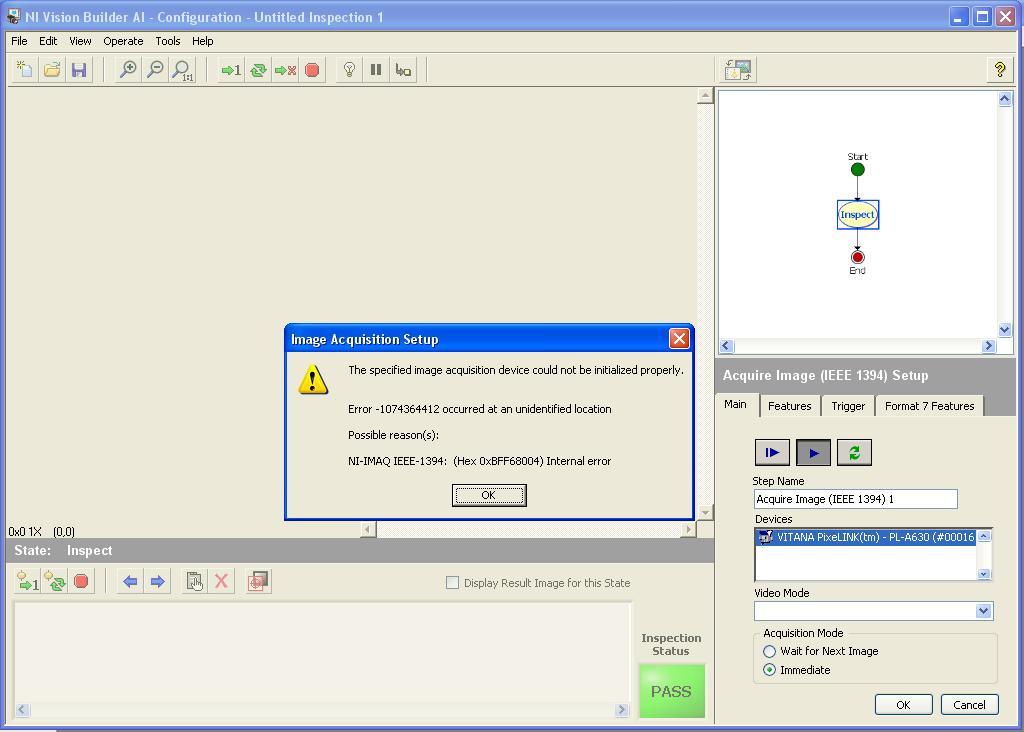Start continuous image acquisition
1024x732 pixels.
point(813,453)
